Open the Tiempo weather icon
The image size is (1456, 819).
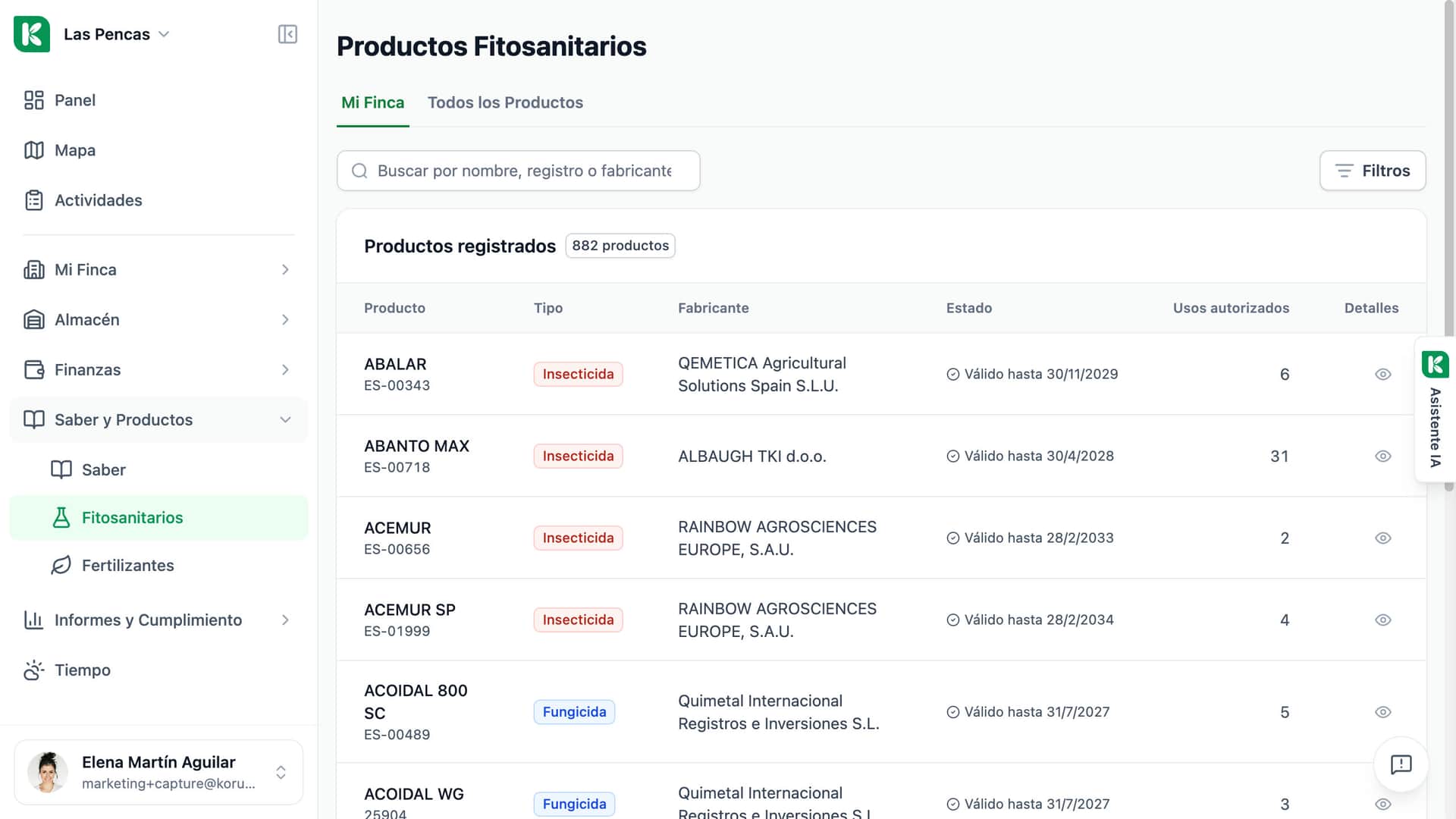click(x=34, y=670)
